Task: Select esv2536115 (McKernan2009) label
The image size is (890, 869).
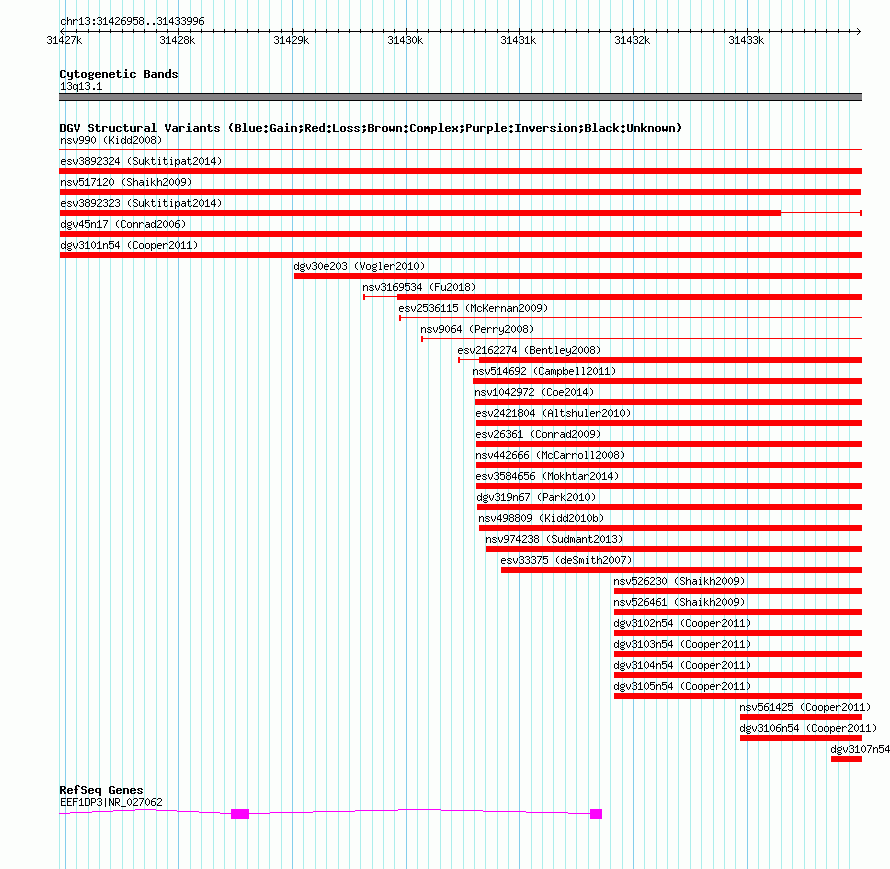Action: tap(473, 308)
